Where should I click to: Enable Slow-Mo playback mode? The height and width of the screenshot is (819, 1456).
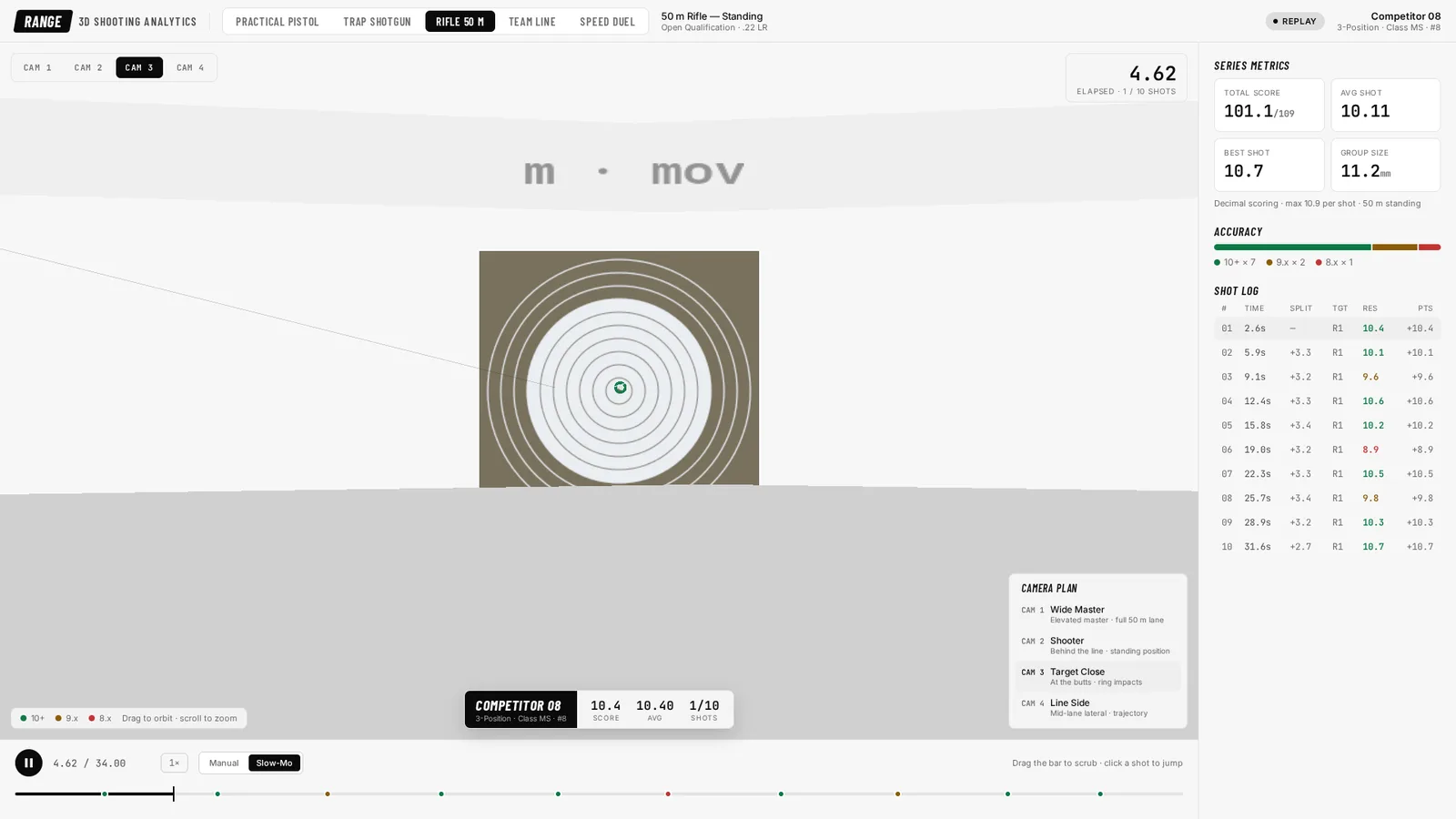(274, 763)
